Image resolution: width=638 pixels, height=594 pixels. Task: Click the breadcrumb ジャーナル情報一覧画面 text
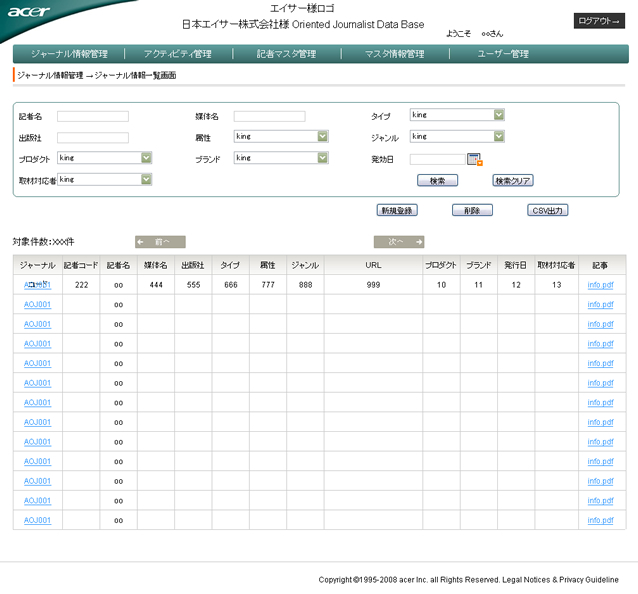(135, 75)
